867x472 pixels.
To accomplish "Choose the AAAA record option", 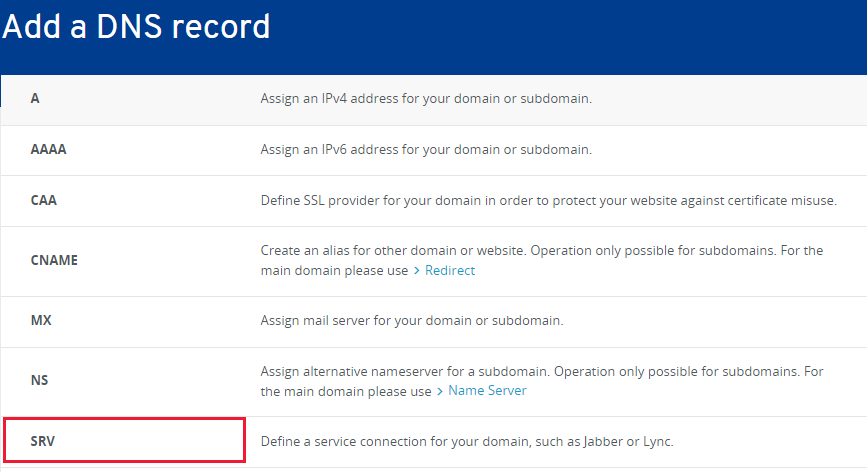I will click(x=434, y=150).
